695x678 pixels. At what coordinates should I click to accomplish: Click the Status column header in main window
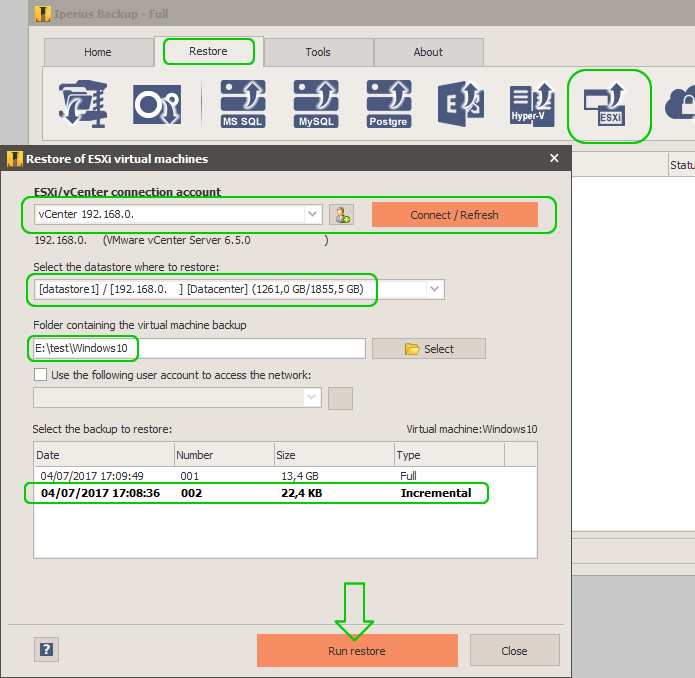coord(682,165)
